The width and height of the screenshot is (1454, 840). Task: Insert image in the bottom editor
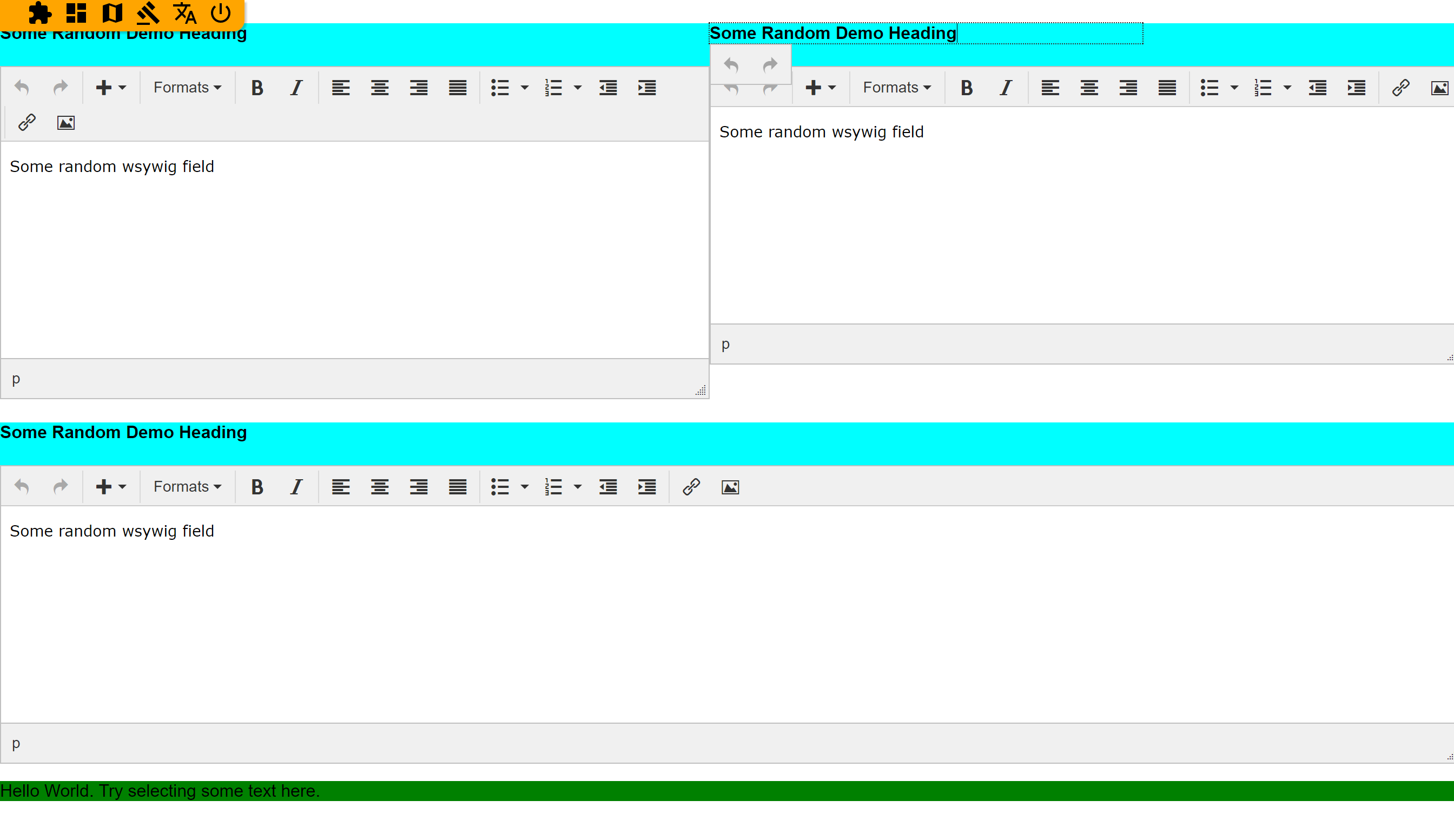tap(730, 487)
